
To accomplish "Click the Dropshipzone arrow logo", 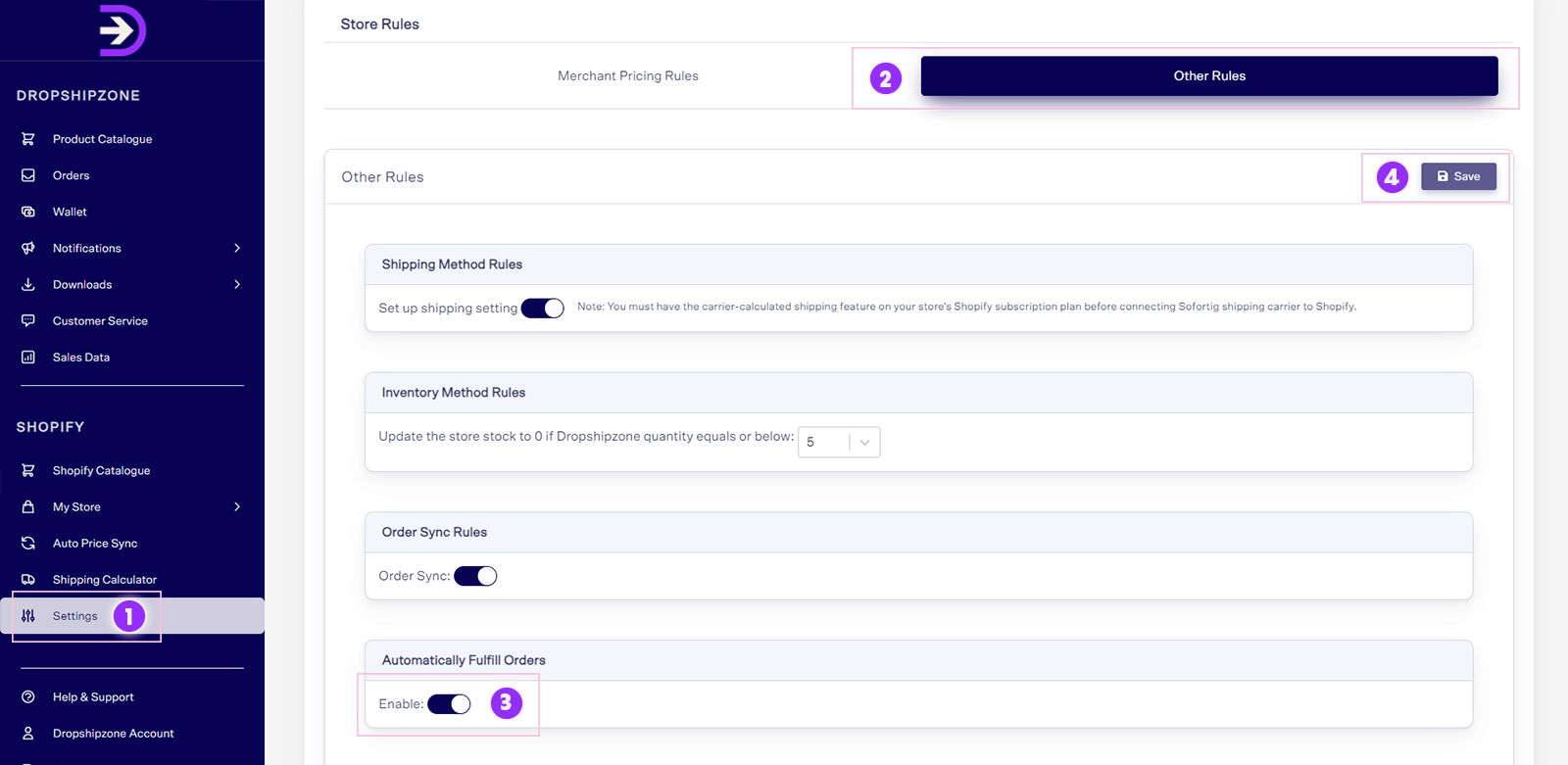I will [122, 30].
